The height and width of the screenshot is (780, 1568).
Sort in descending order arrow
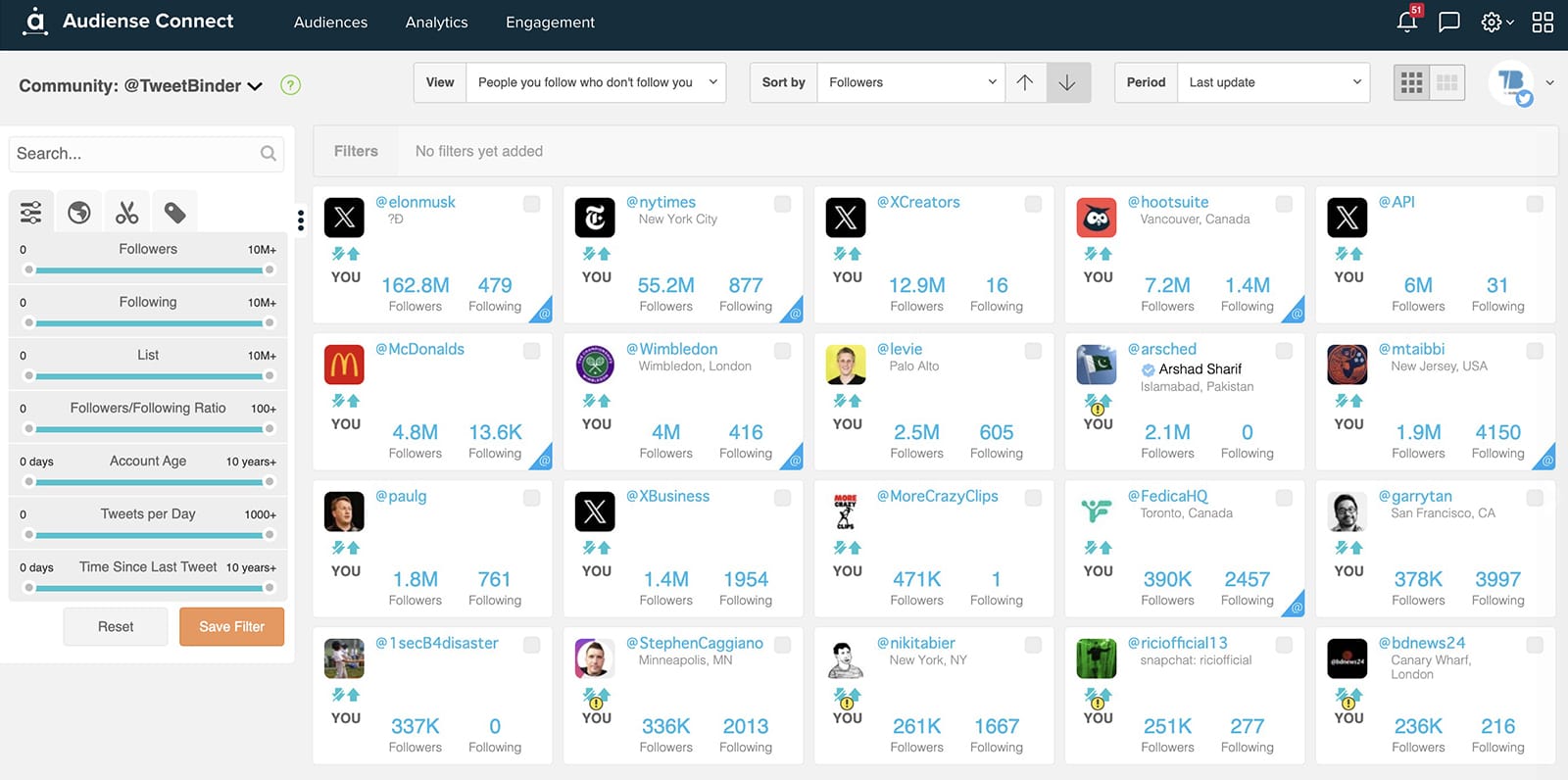pos(1068,82)
